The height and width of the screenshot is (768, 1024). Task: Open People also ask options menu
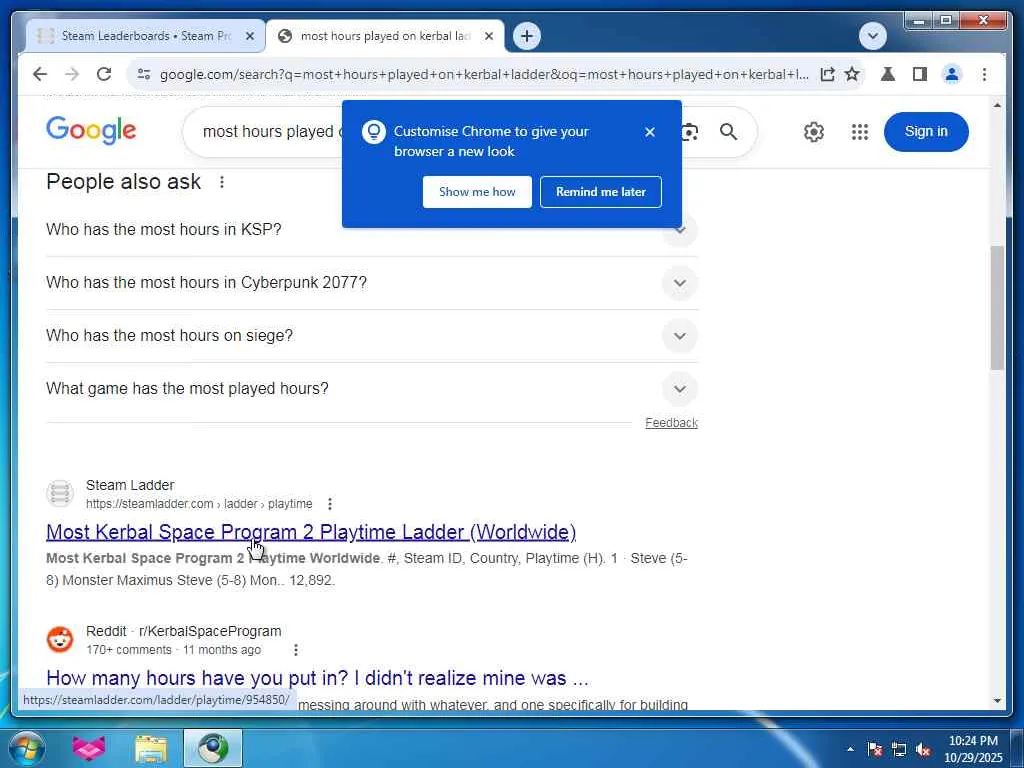222,182
